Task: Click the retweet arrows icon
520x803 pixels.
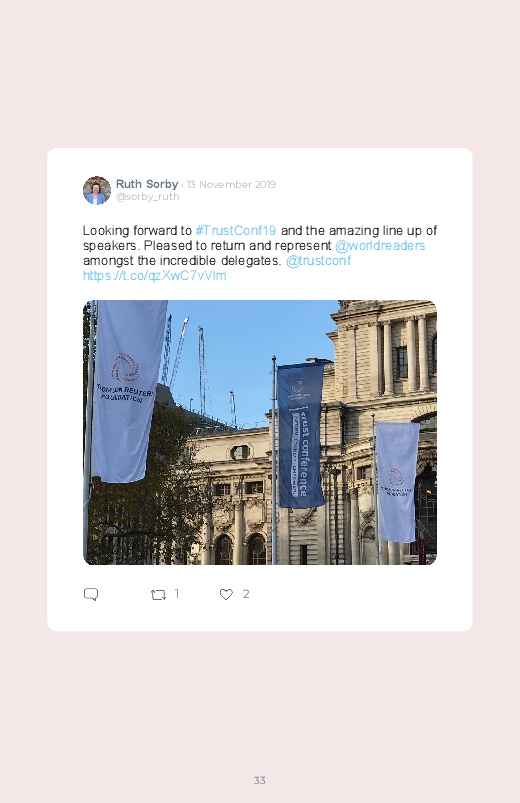Action: [158, 595]
